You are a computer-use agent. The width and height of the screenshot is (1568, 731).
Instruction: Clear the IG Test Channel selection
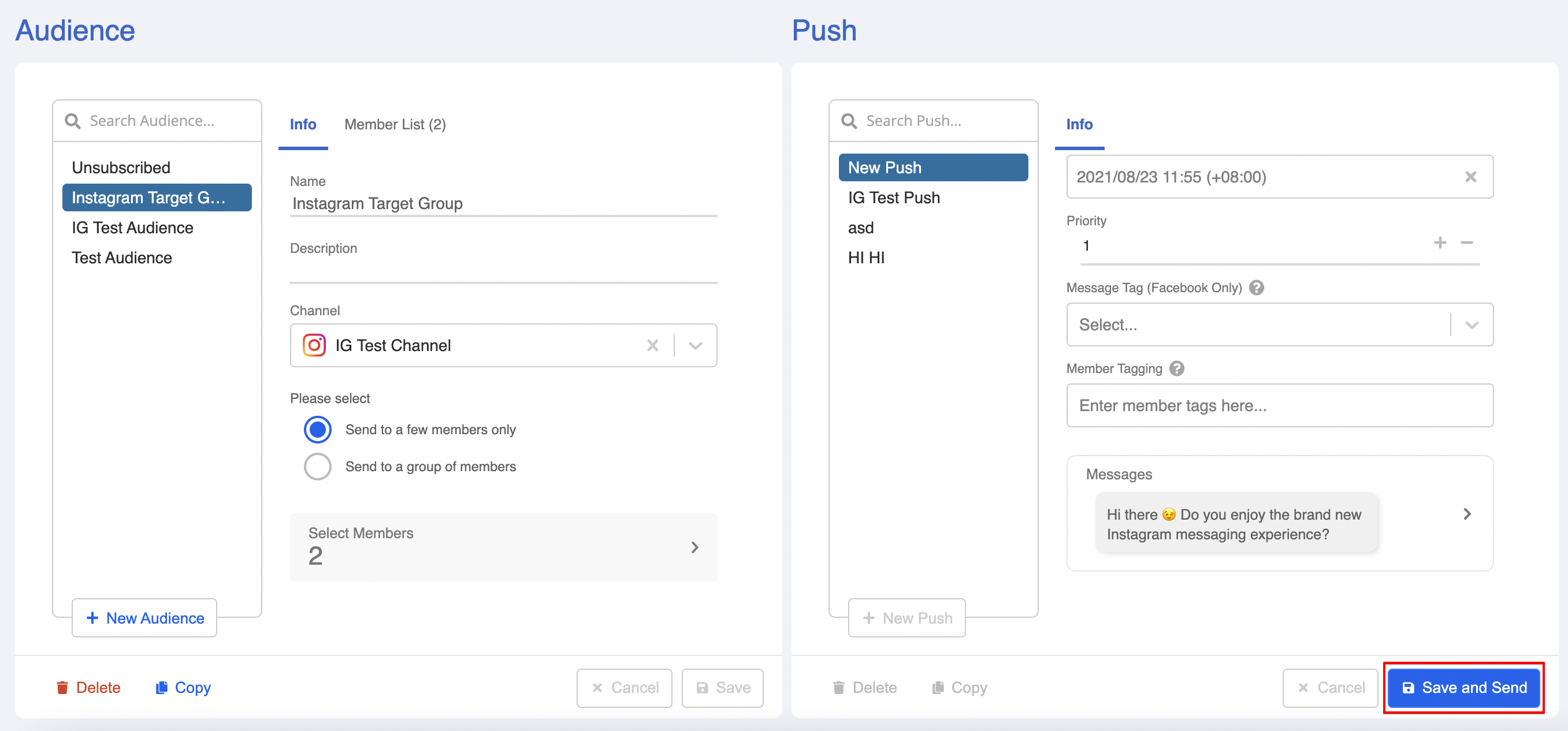(652, 345)
